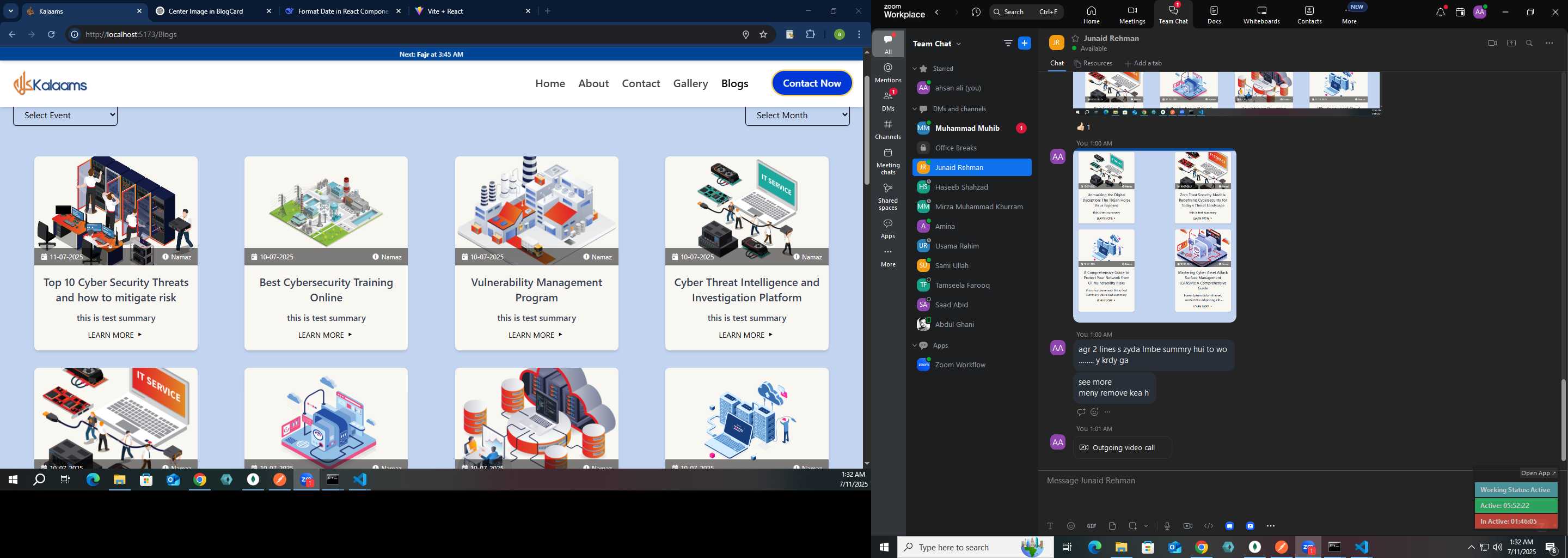This screenshot has height=558, width=1568.
Task: Click share screen icon in chat header
Action: (1511, 43)
